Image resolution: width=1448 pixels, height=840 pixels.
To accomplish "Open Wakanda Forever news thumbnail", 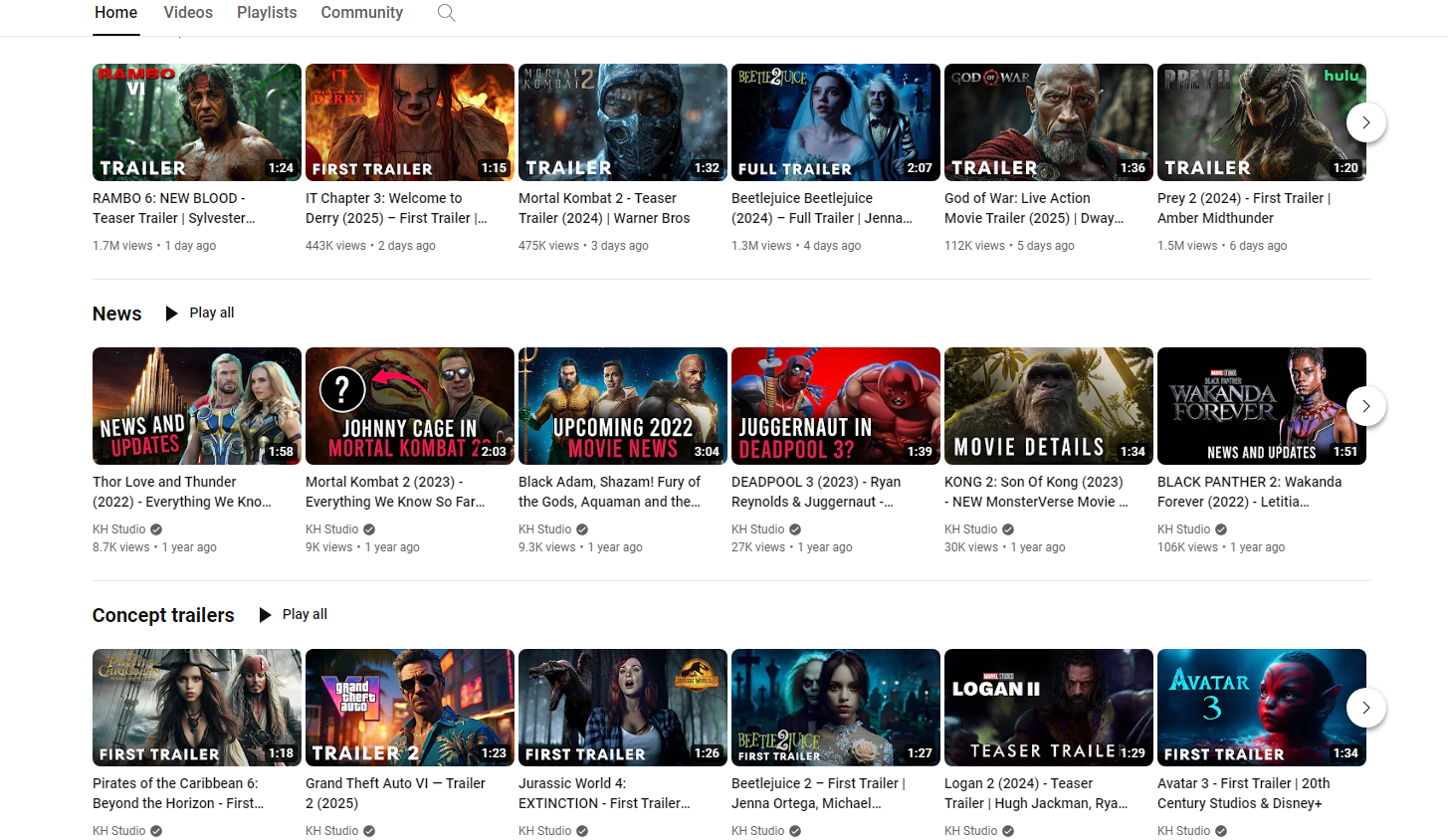I will pos(1262,406).
